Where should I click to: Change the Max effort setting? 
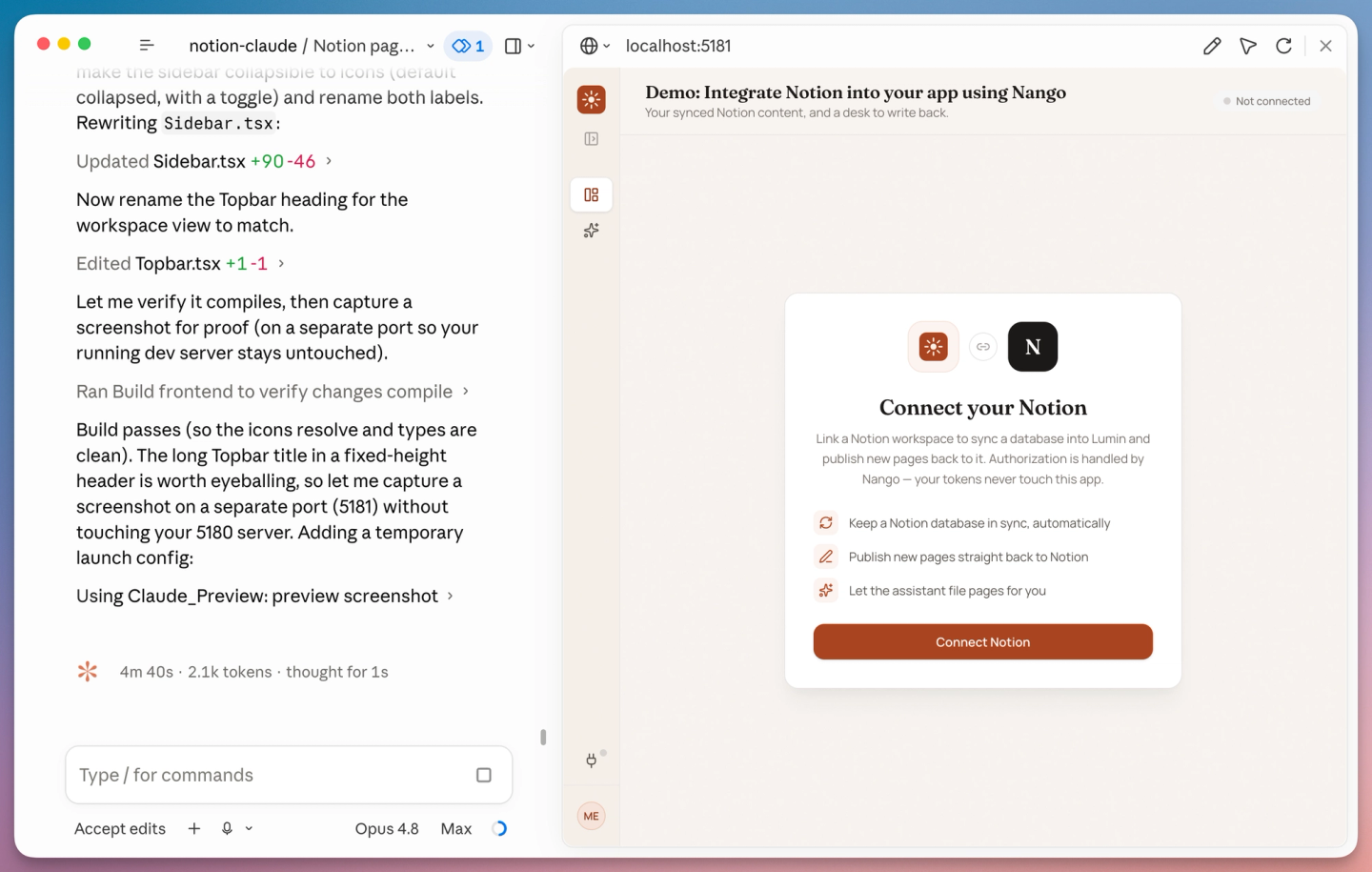(456, 829)
